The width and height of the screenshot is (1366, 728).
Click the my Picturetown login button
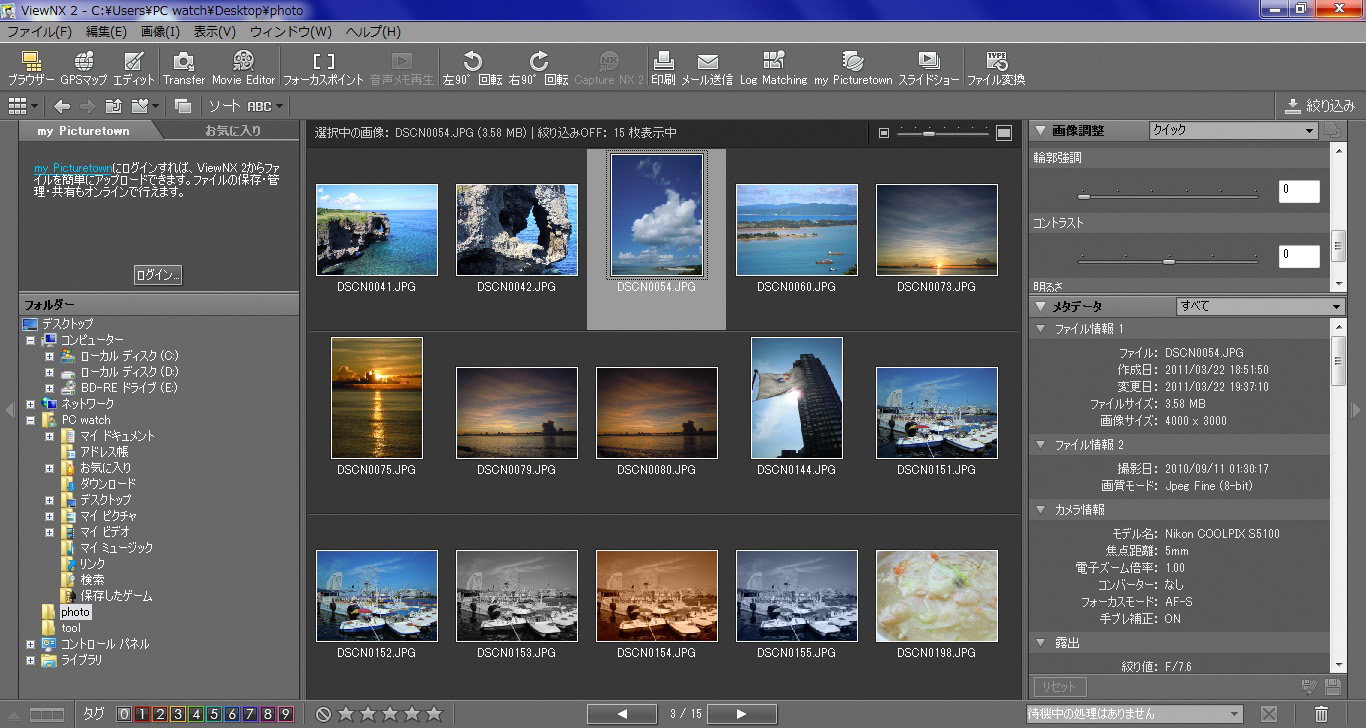[158, 275]
